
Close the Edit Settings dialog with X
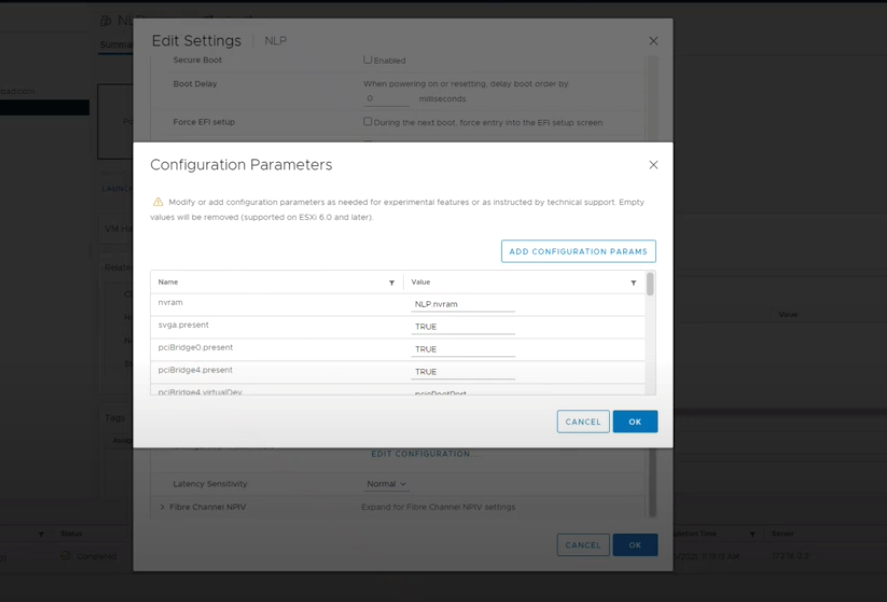[653, 41]
